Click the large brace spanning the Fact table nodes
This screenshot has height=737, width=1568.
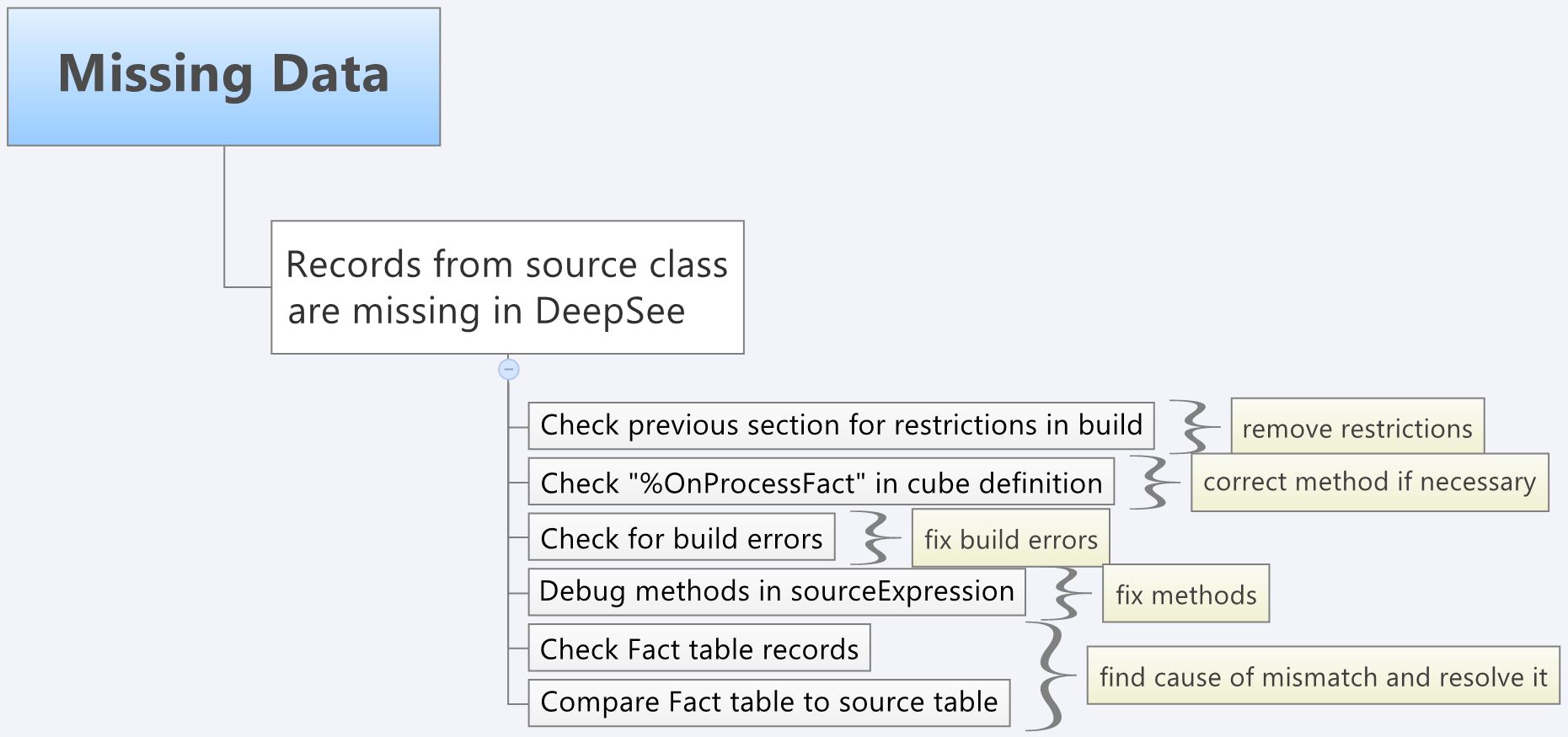tap(1050, 676)
